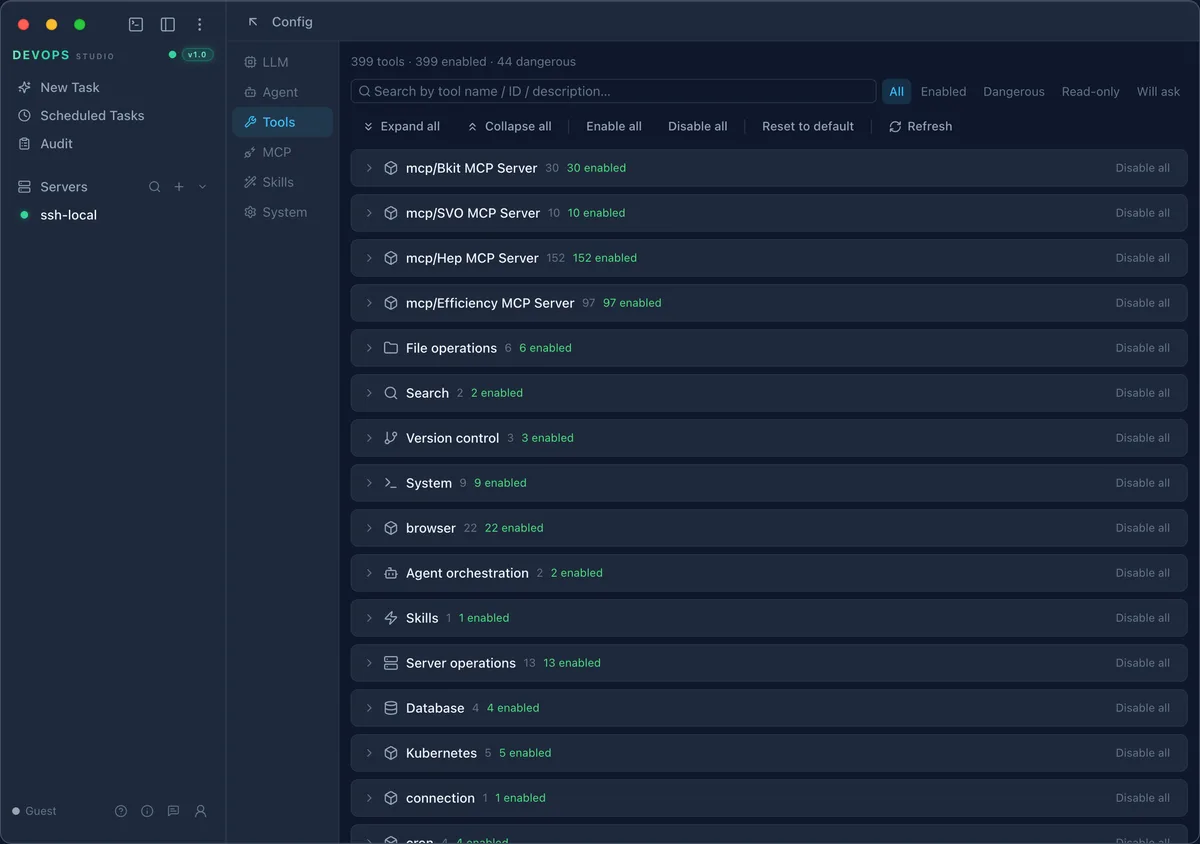Open the user profile icon

200,811
